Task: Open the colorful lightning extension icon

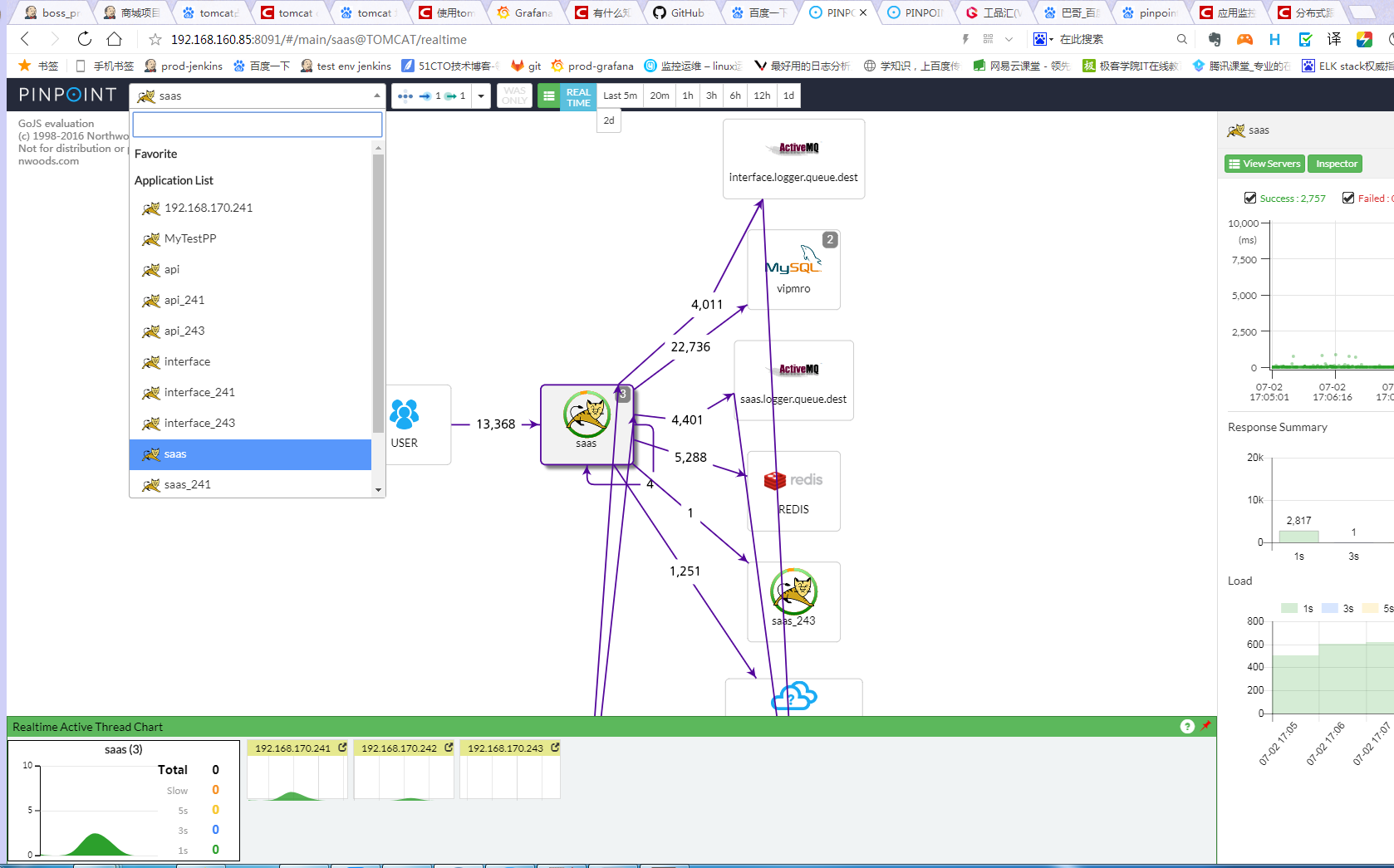Action: 1364,39
